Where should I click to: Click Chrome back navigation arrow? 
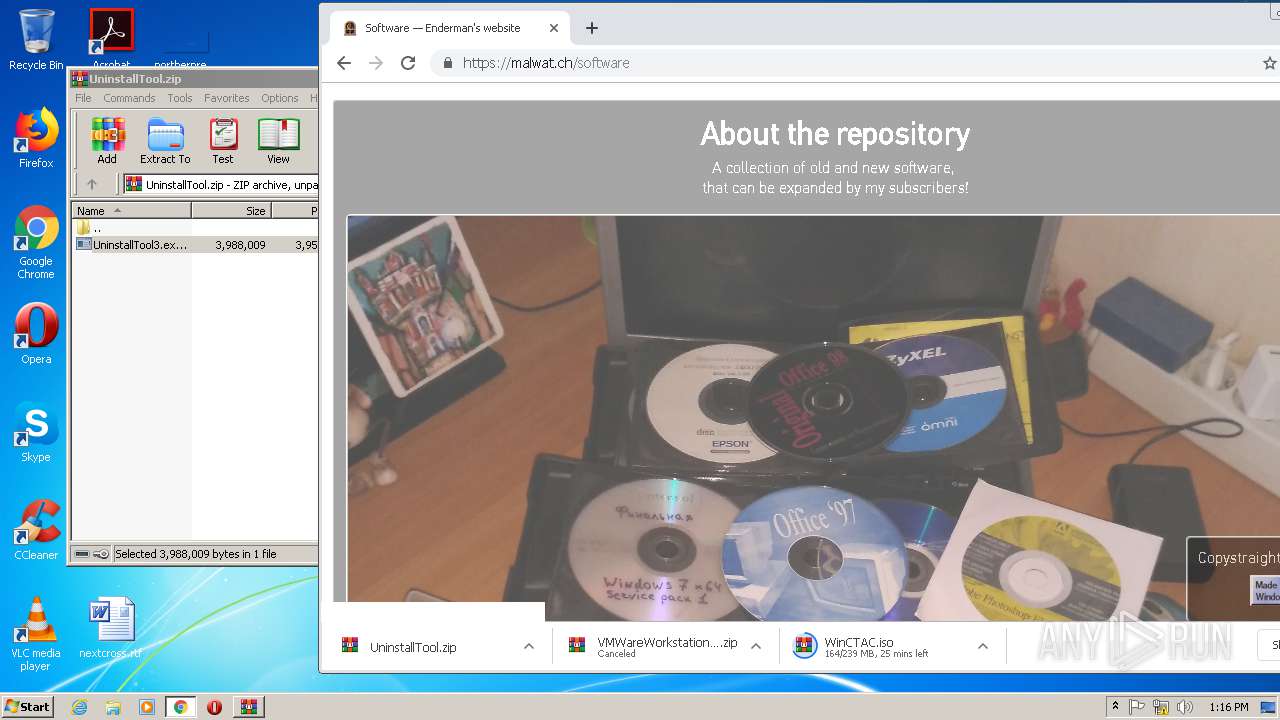point(344,63)
